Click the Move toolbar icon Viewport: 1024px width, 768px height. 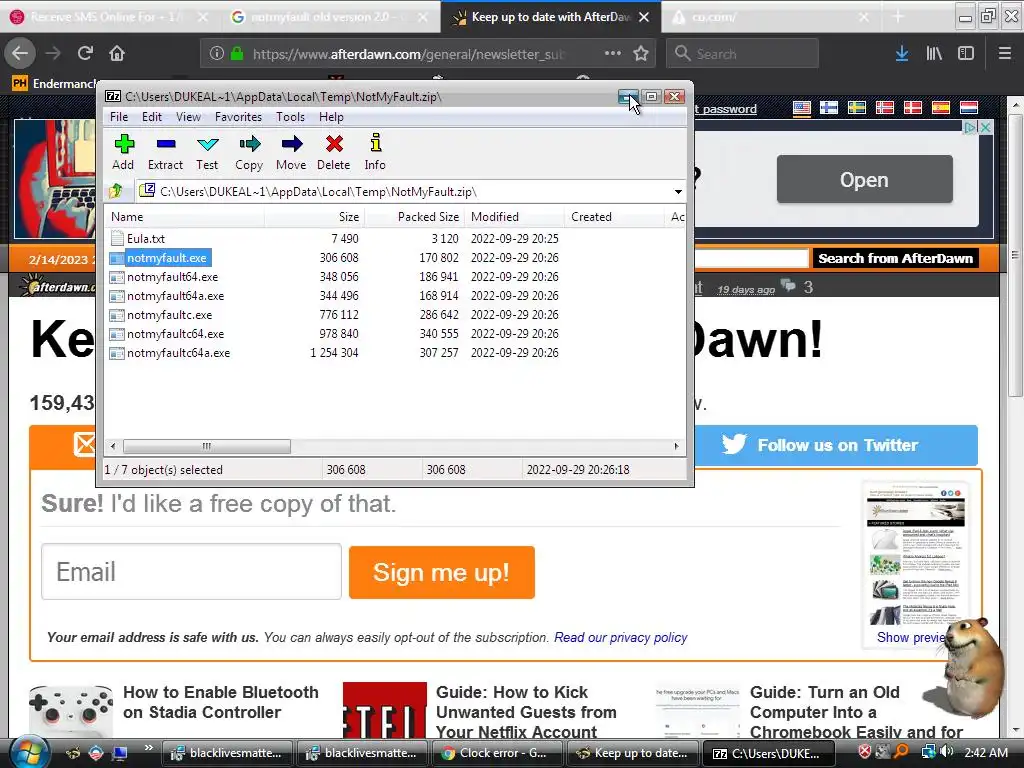point(291,152)
